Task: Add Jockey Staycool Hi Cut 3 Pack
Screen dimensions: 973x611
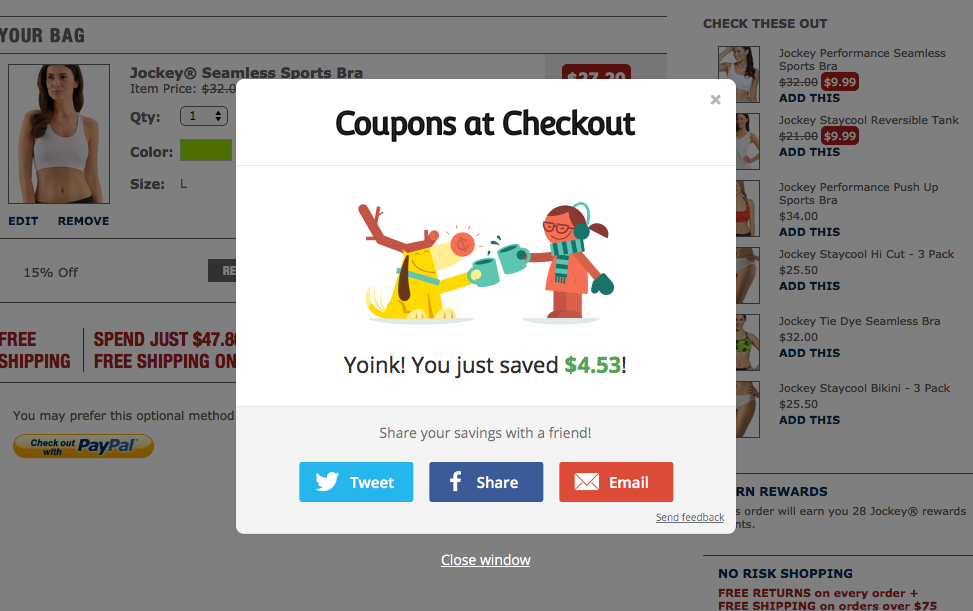Action: click(x=809, y=286)
